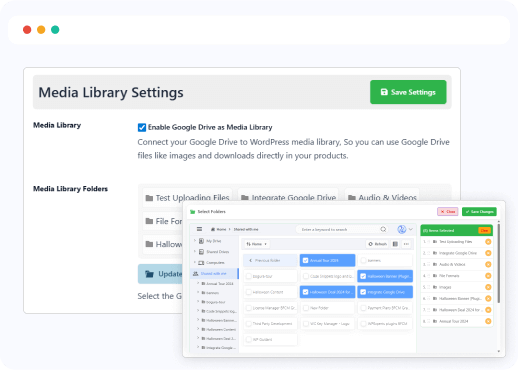The image size is (520, 373).
Task: Click the red macOS close dot
Action: click(x=27, y=30)
